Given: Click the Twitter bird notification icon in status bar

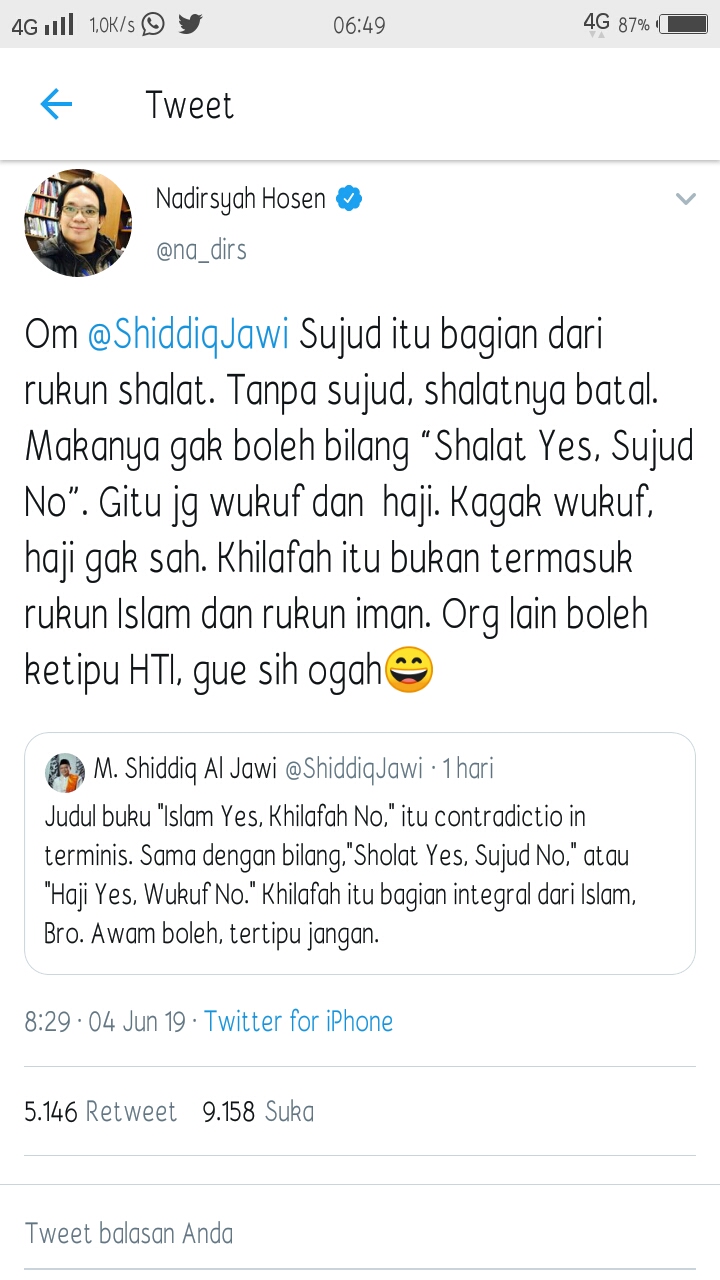Looking at the screenshot, I should tap(190, 24).
